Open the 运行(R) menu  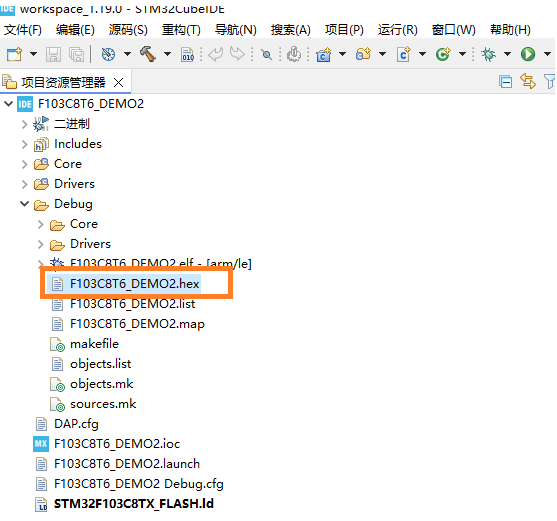[398, 30]
